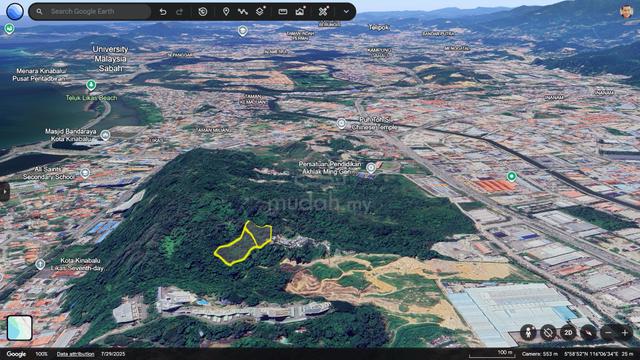The width and height of the screenshot is (640, 360).
Task: Zoom in with plus button
Action: pyautogui.click(x=624, y=333)
